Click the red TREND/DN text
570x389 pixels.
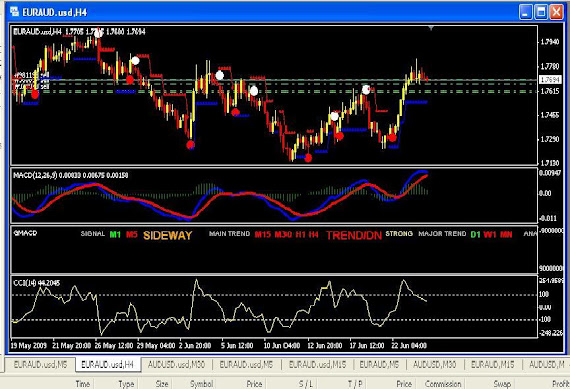click(354, 236)
